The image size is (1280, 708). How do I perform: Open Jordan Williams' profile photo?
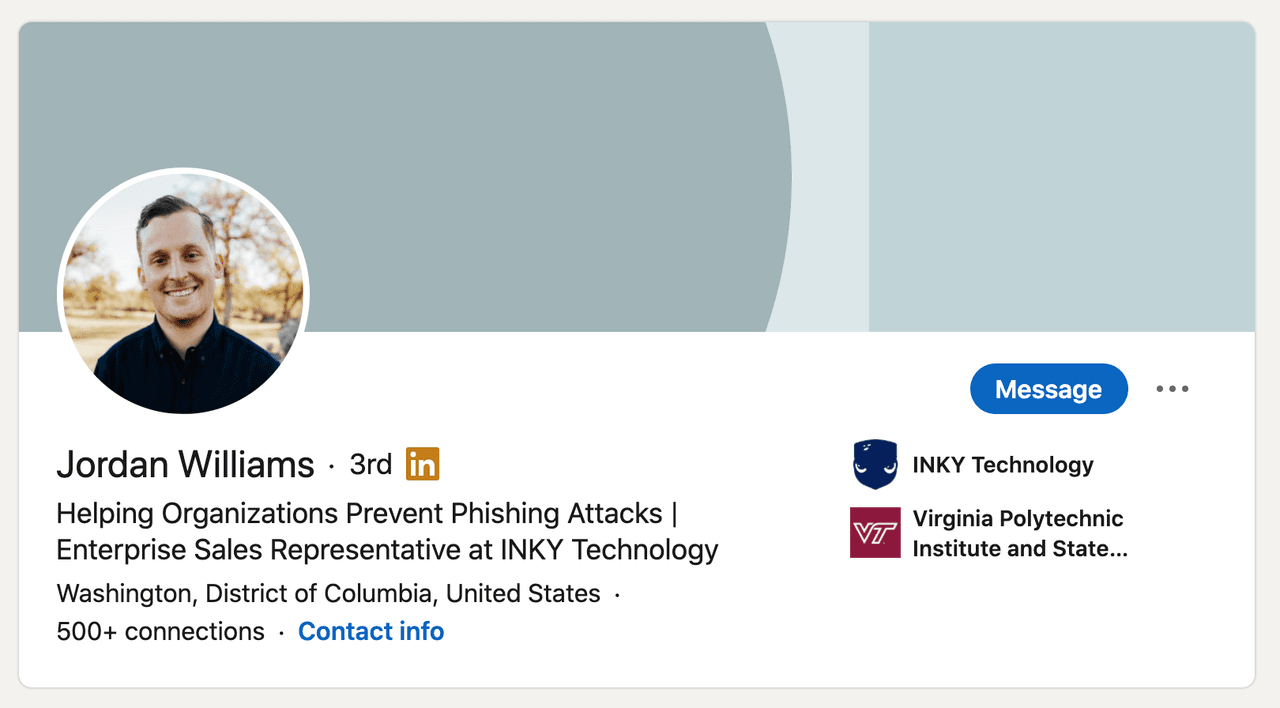coord(183,291)
